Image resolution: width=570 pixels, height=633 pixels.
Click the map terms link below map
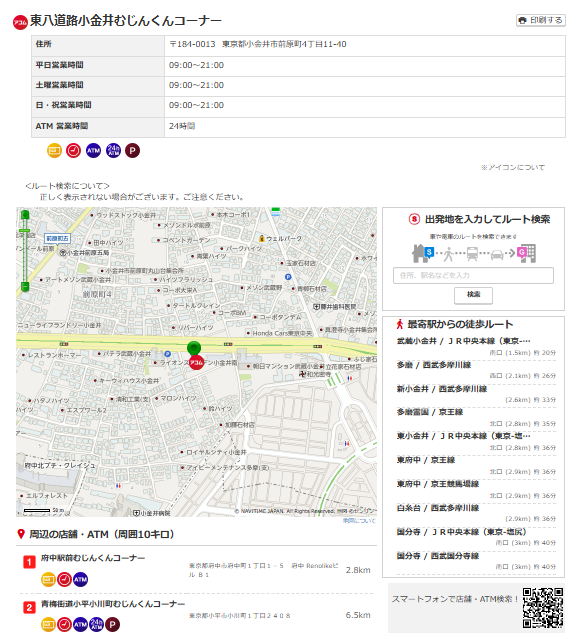(x=359, y=521)
